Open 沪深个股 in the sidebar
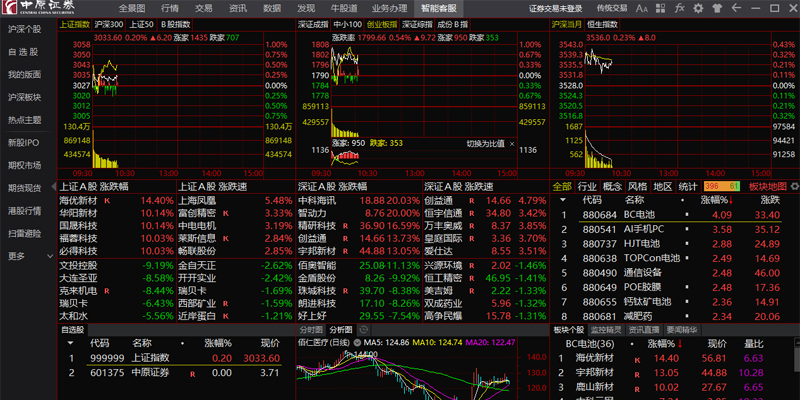 24,29
